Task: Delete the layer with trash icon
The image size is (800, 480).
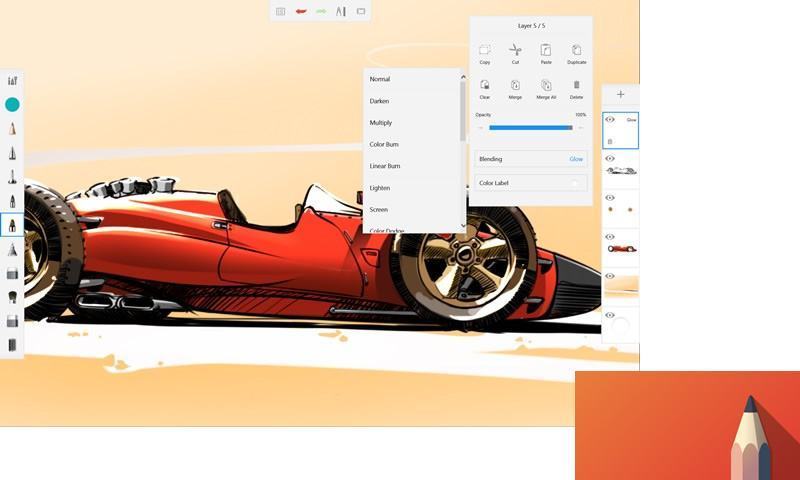Action: pyautogui.click(x=576, y=86)
